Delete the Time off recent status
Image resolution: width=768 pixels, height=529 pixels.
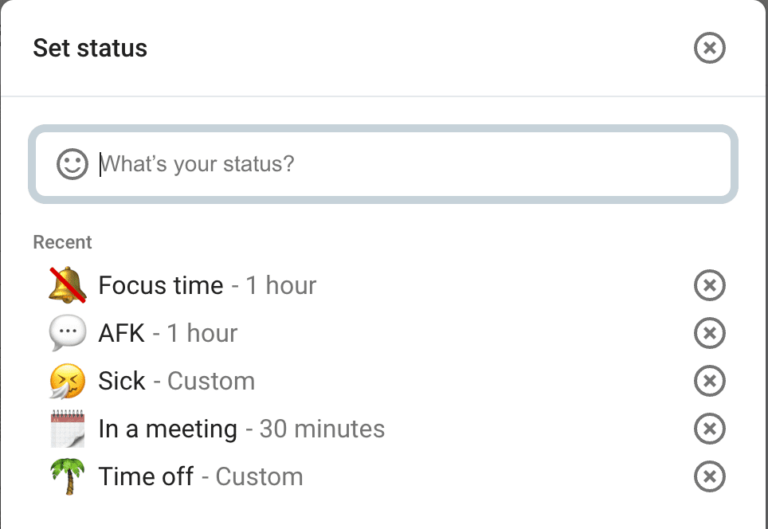click(709, 477)
